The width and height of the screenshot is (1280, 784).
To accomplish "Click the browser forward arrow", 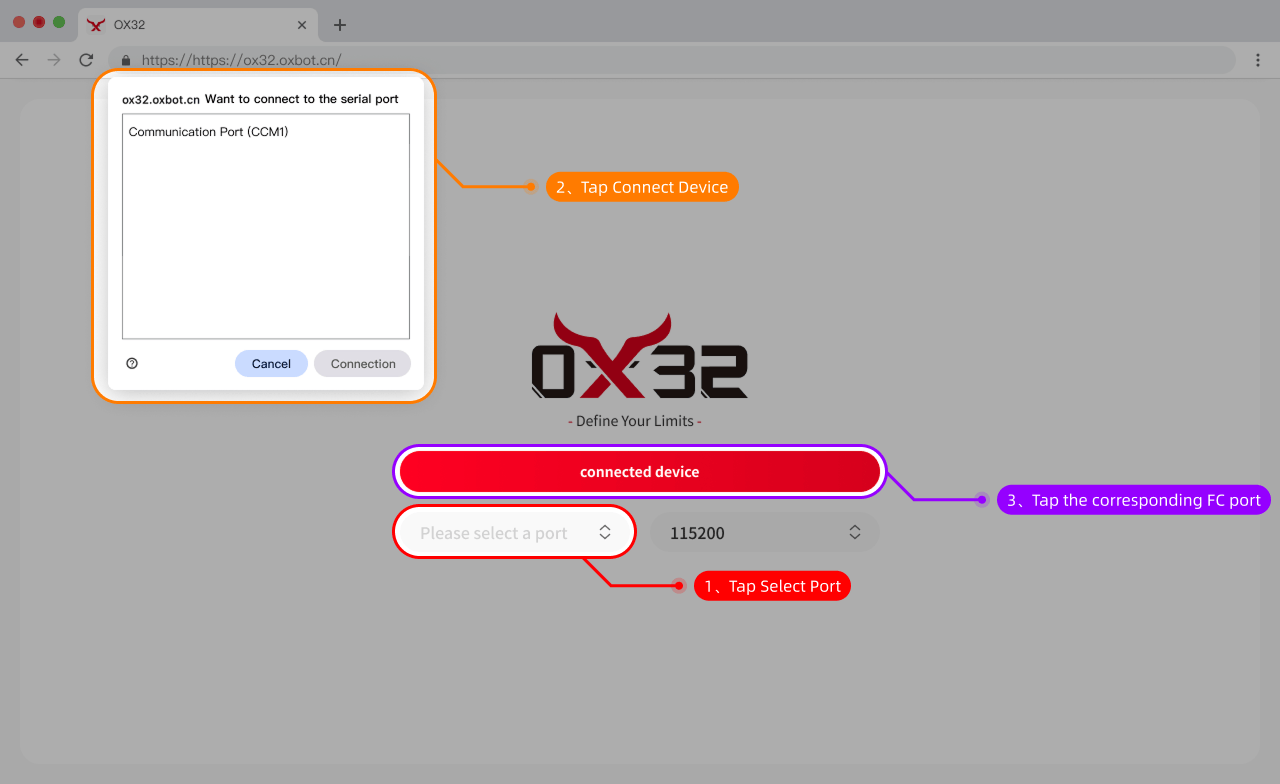I will [x=54, y=60].
